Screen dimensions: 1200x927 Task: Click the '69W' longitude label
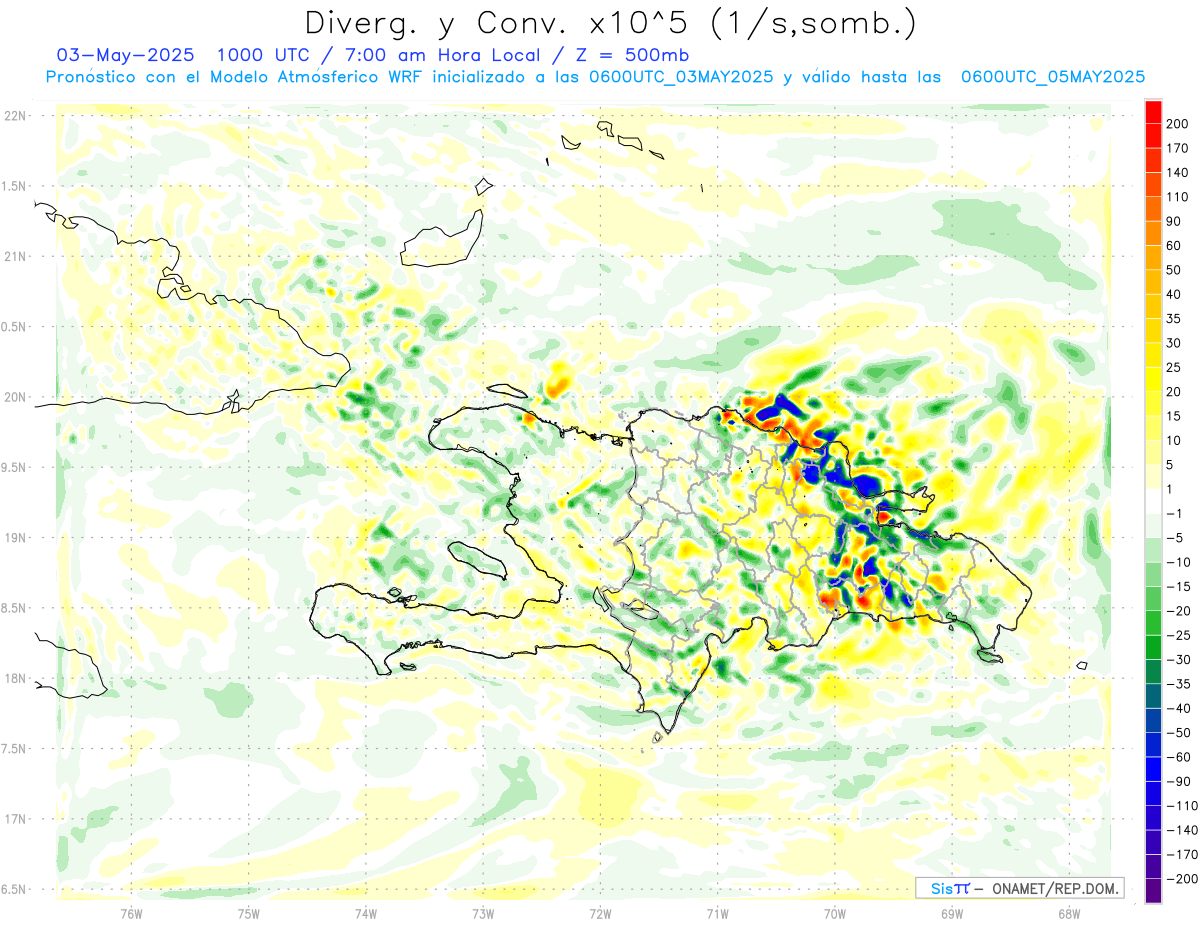(952, 914)
